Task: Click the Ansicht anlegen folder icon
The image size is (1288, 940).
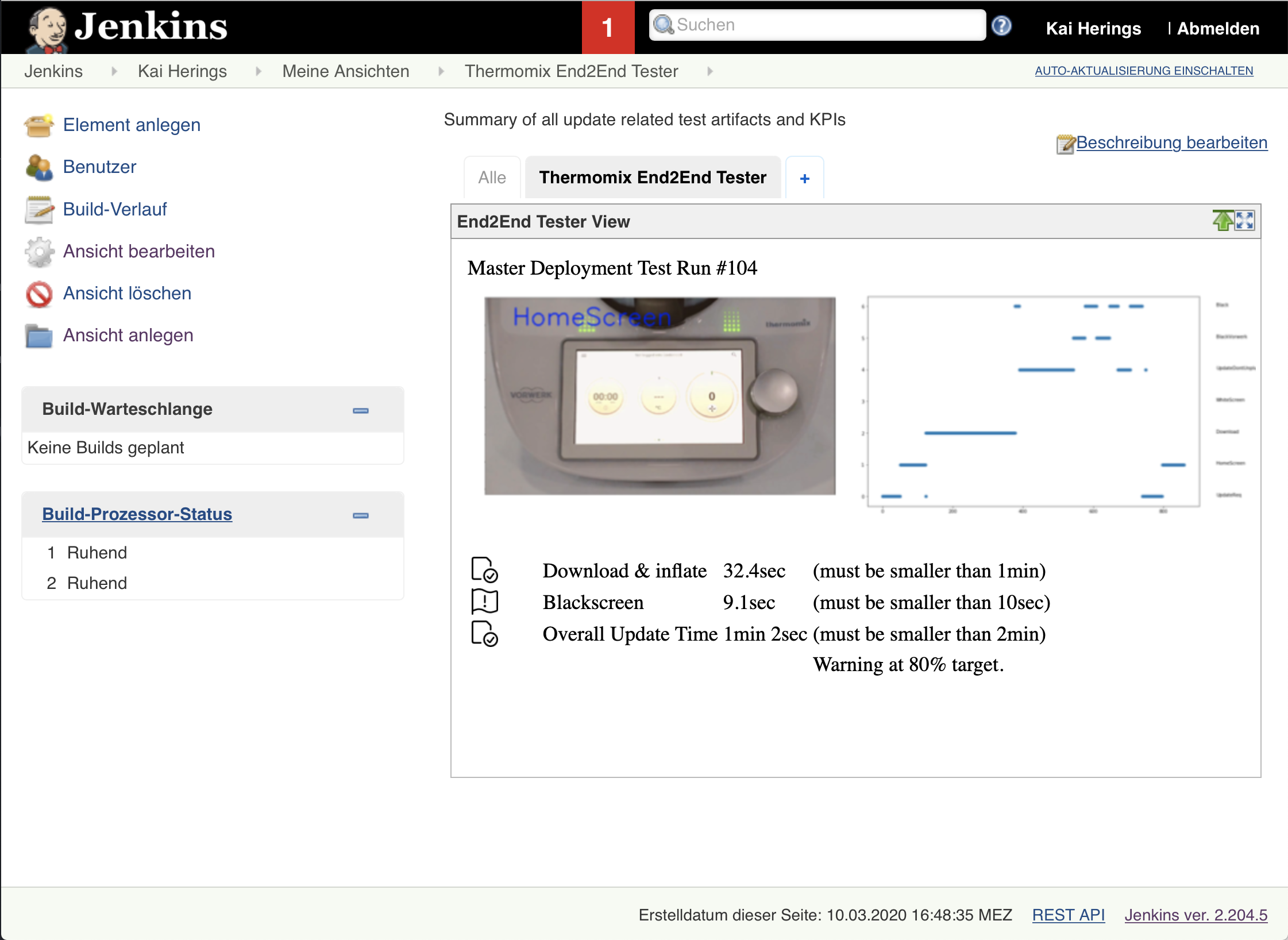Action: [38, 336]
